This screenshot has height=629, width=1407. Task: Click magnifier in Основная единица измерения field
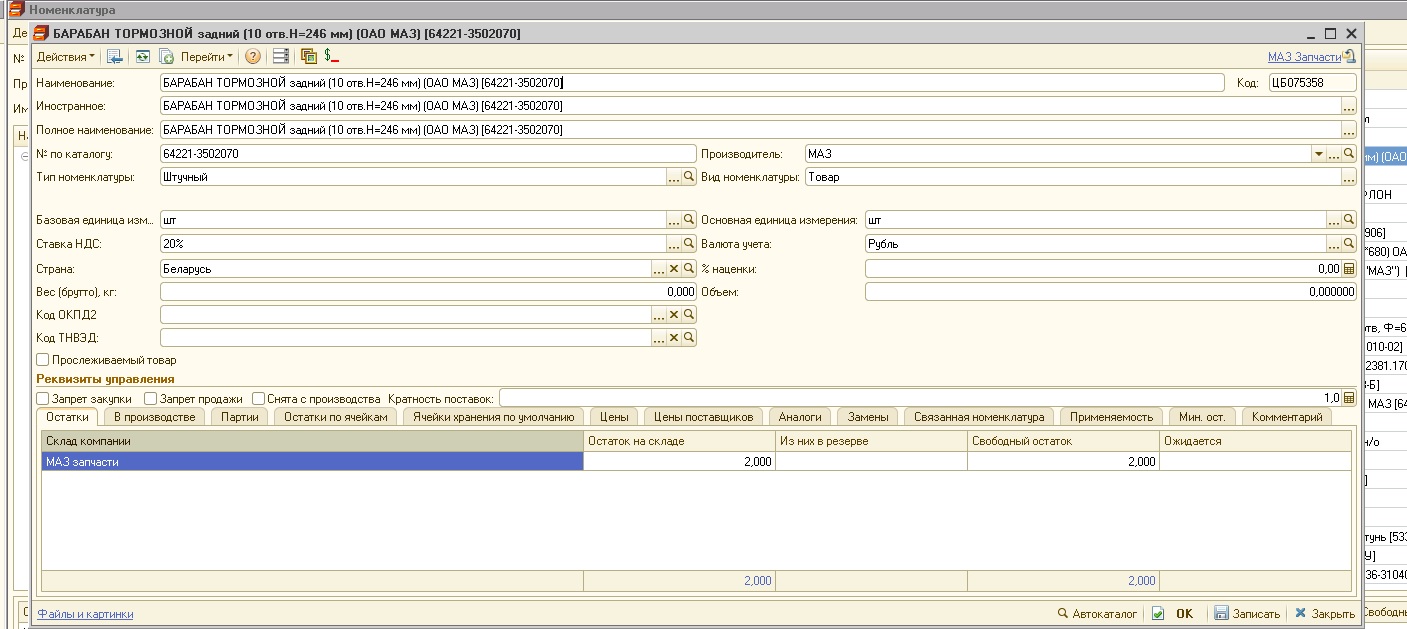(x=1349, y=220)
